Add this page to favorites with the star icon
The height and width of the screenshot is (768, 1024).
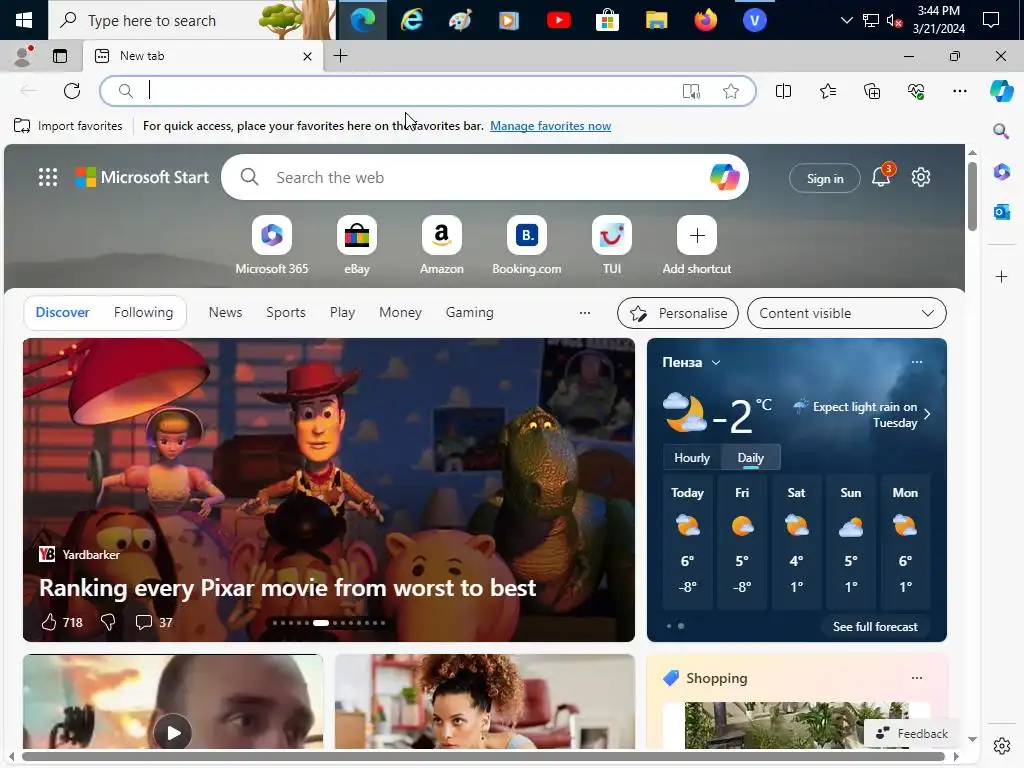coord(731,91)
